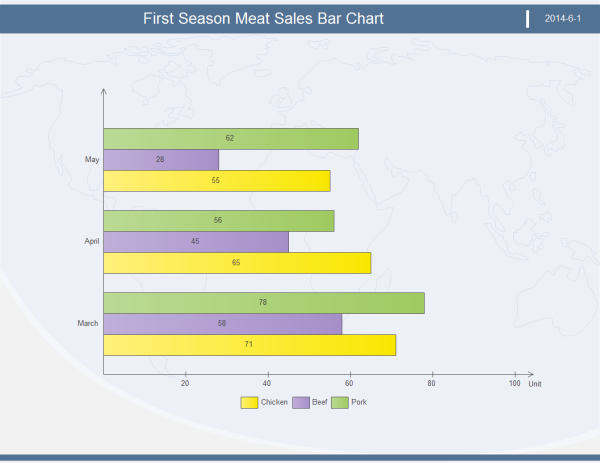Pick the March Chicken bar labeled 71
Viewport: 600px width, 463px height.
(250, 345)
